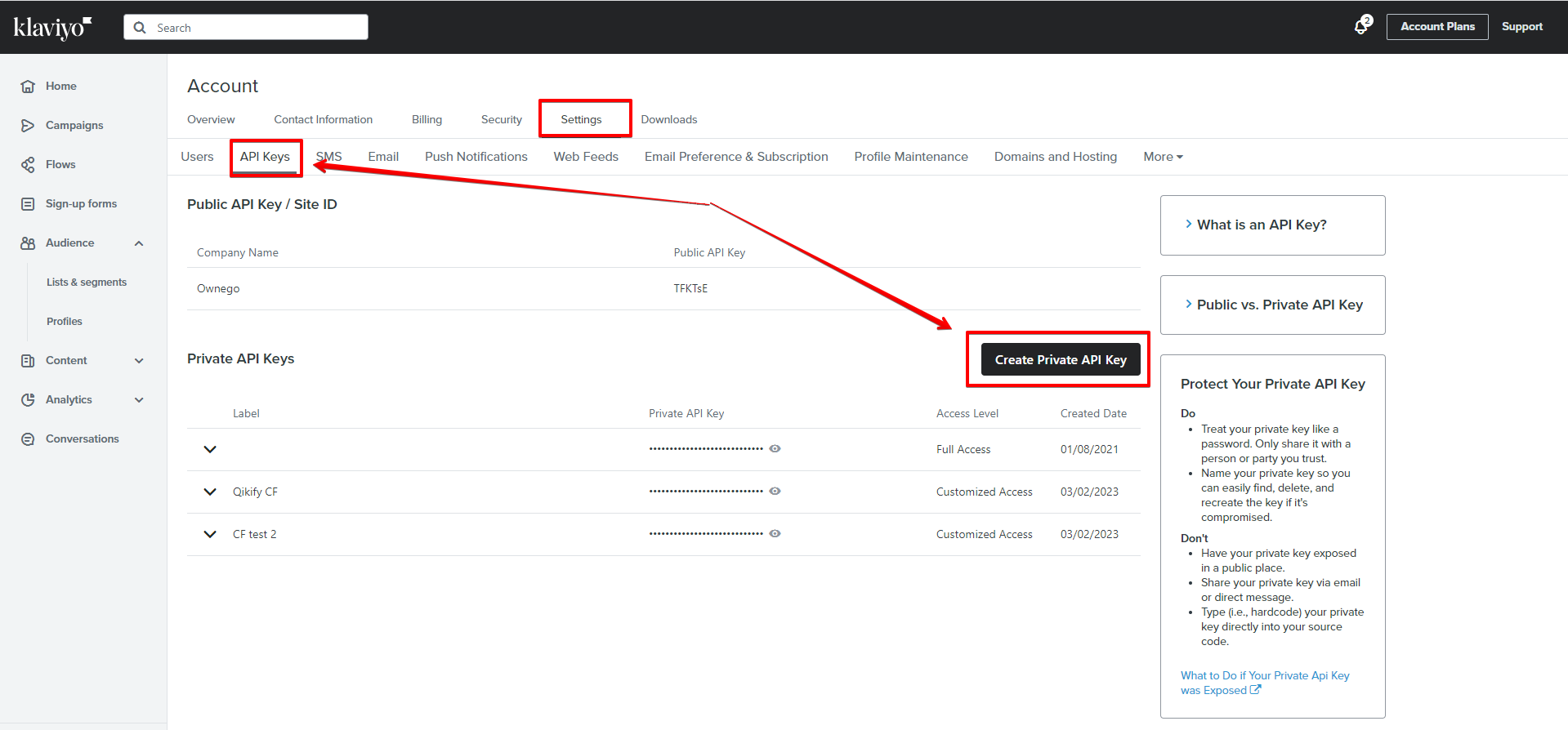Viewport: 1568px width, 730px height.
Task: Click the Klaviyo logo
Action: (x=52, y=28)
